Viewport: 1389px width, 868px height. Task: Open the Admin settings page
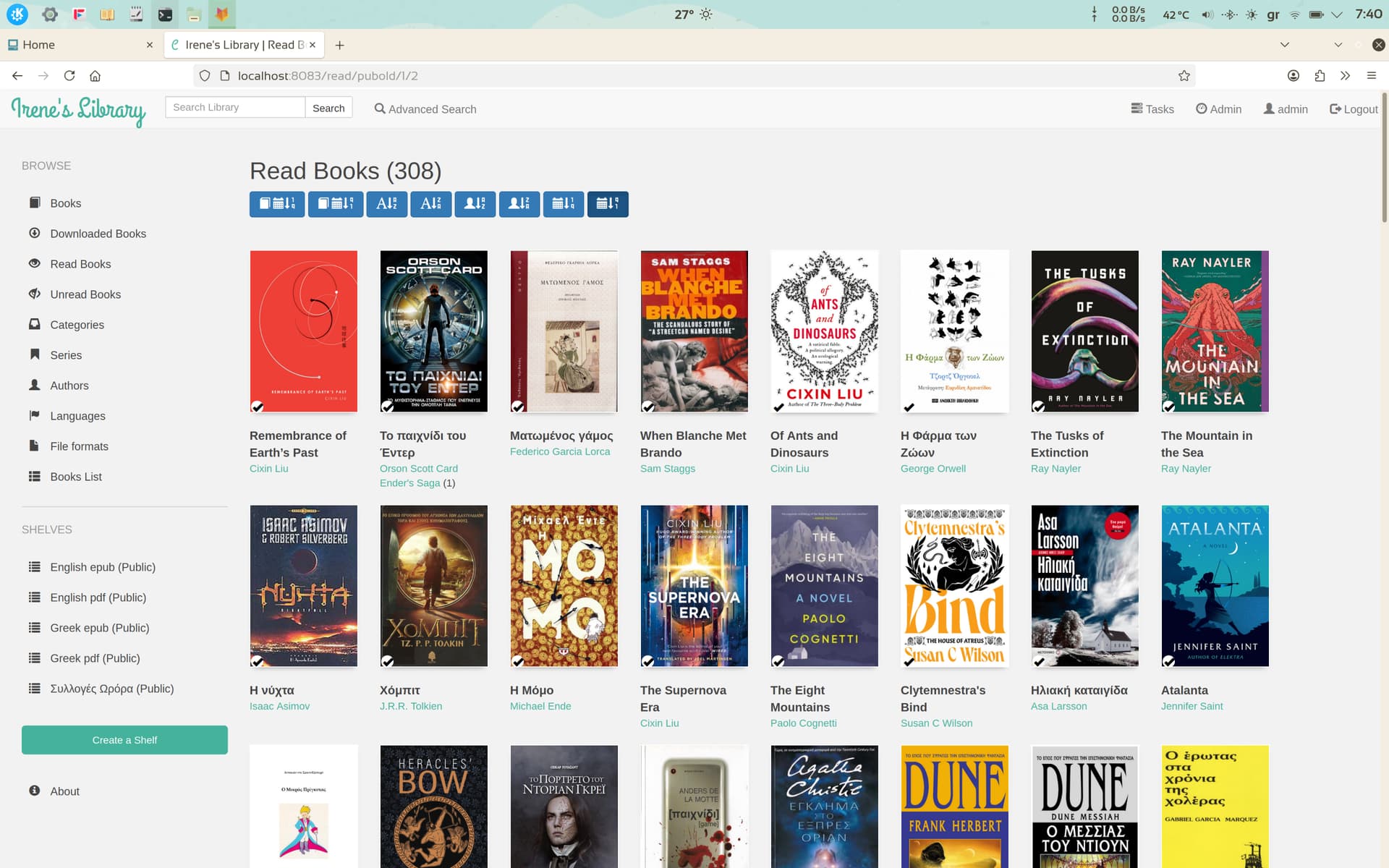click(1218, 109)
